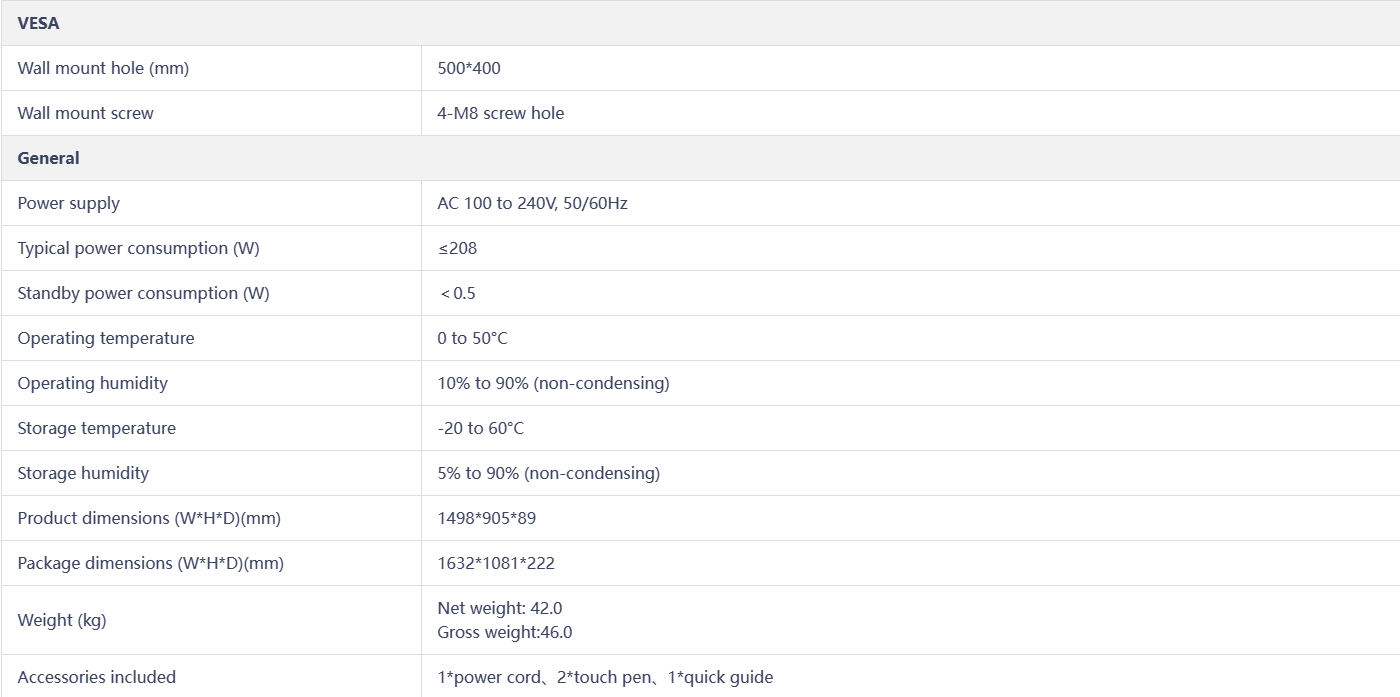Screen dimensions: 1400x697
Task: Select the Wall mount hole (mm) label
Action: [x=103, y=68]
